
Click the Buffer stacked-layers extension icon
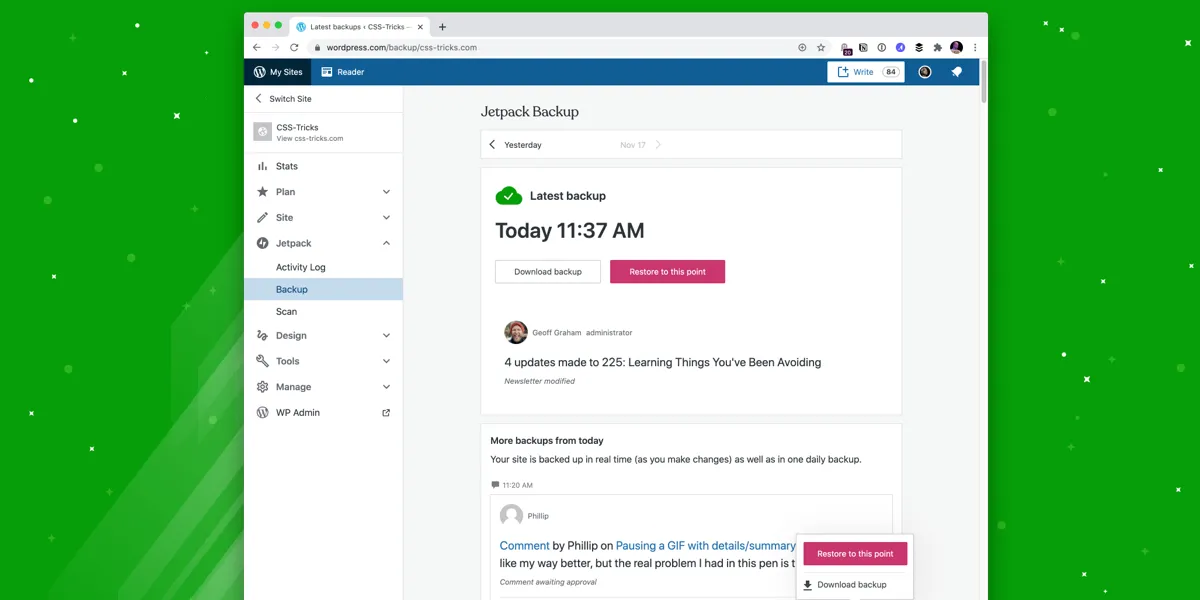click(x=919, y=47)
